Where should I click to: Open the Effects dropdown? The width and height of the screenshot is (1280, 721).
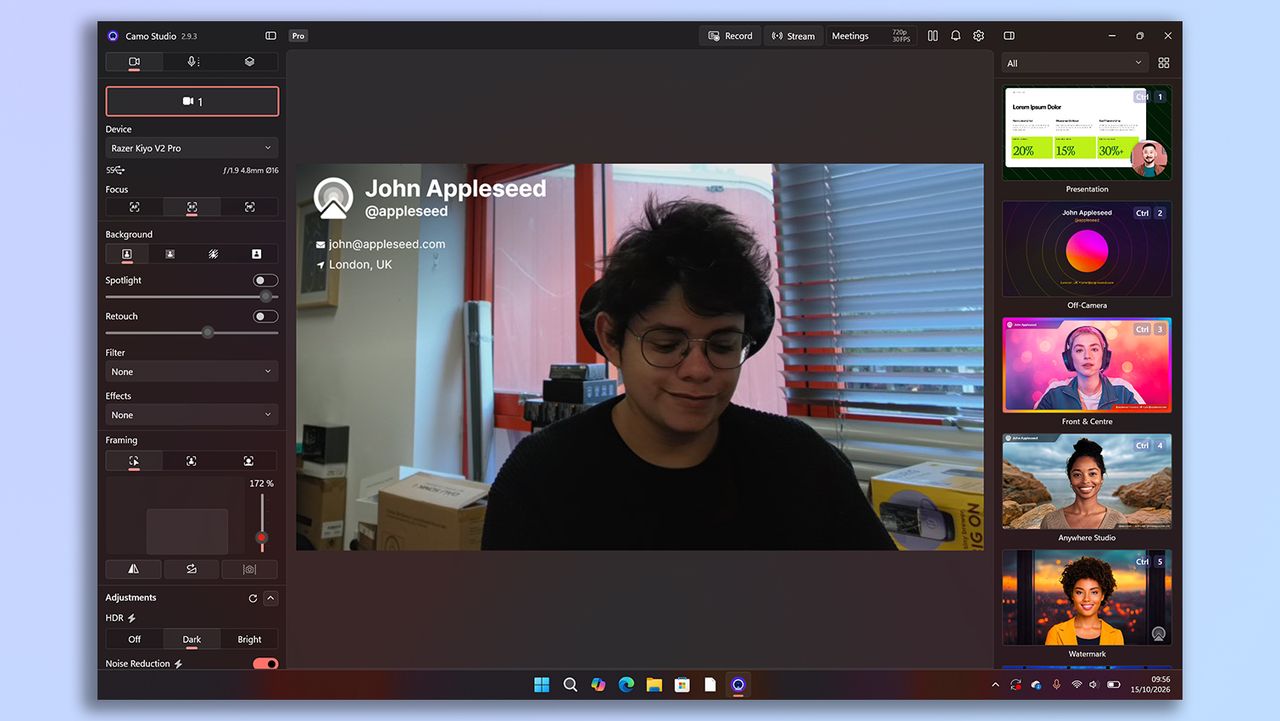click(192, 415)
